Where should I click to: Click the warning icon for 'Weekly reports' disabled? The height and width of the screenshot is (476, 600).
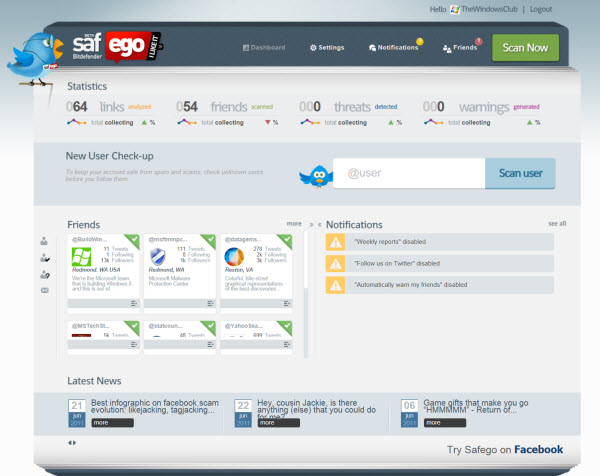pos(336,242)
